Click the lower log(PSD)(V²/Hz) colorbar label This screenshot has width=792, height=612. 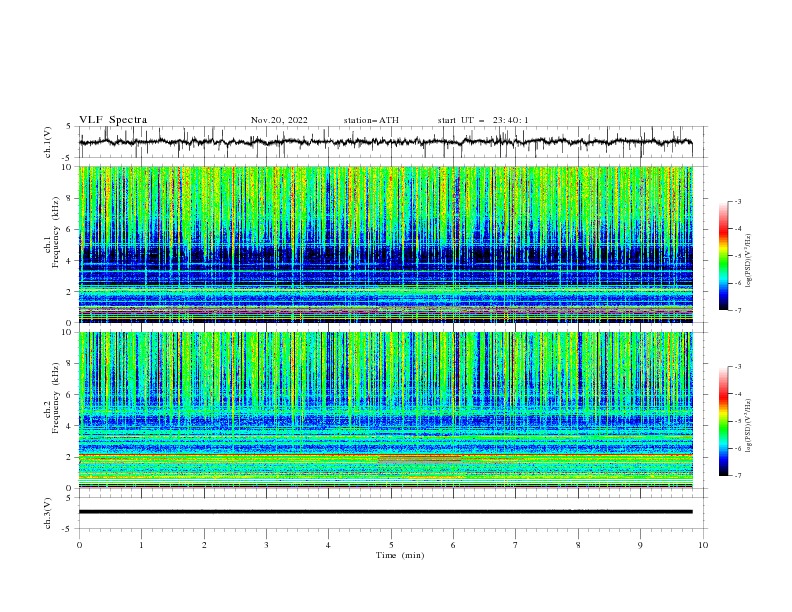click(x=748, y=426)
